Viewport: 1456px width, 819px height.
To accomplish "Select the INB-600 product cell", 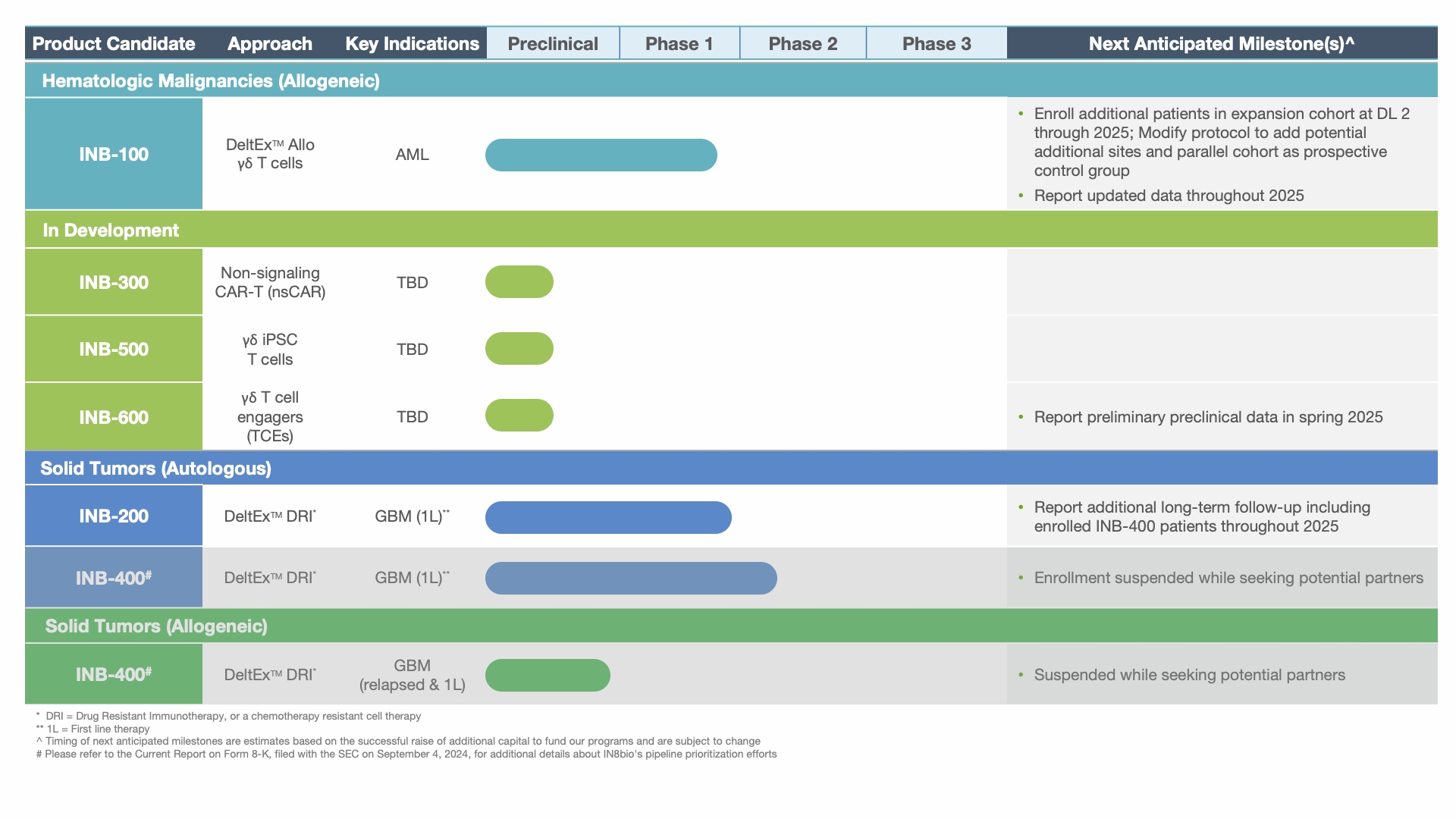I will (114, 417).
